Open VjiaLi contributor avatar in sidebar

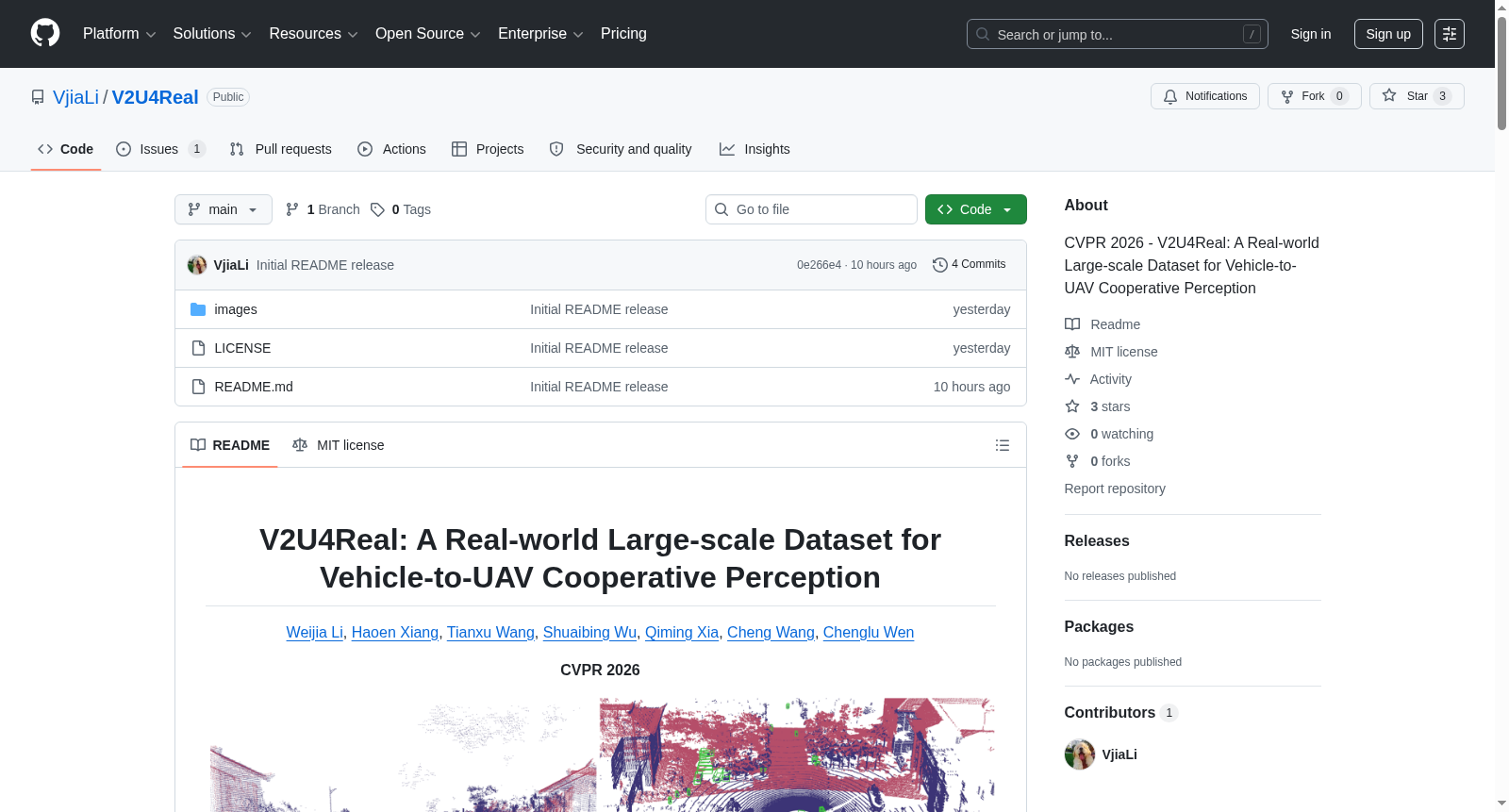point(1080,754)
